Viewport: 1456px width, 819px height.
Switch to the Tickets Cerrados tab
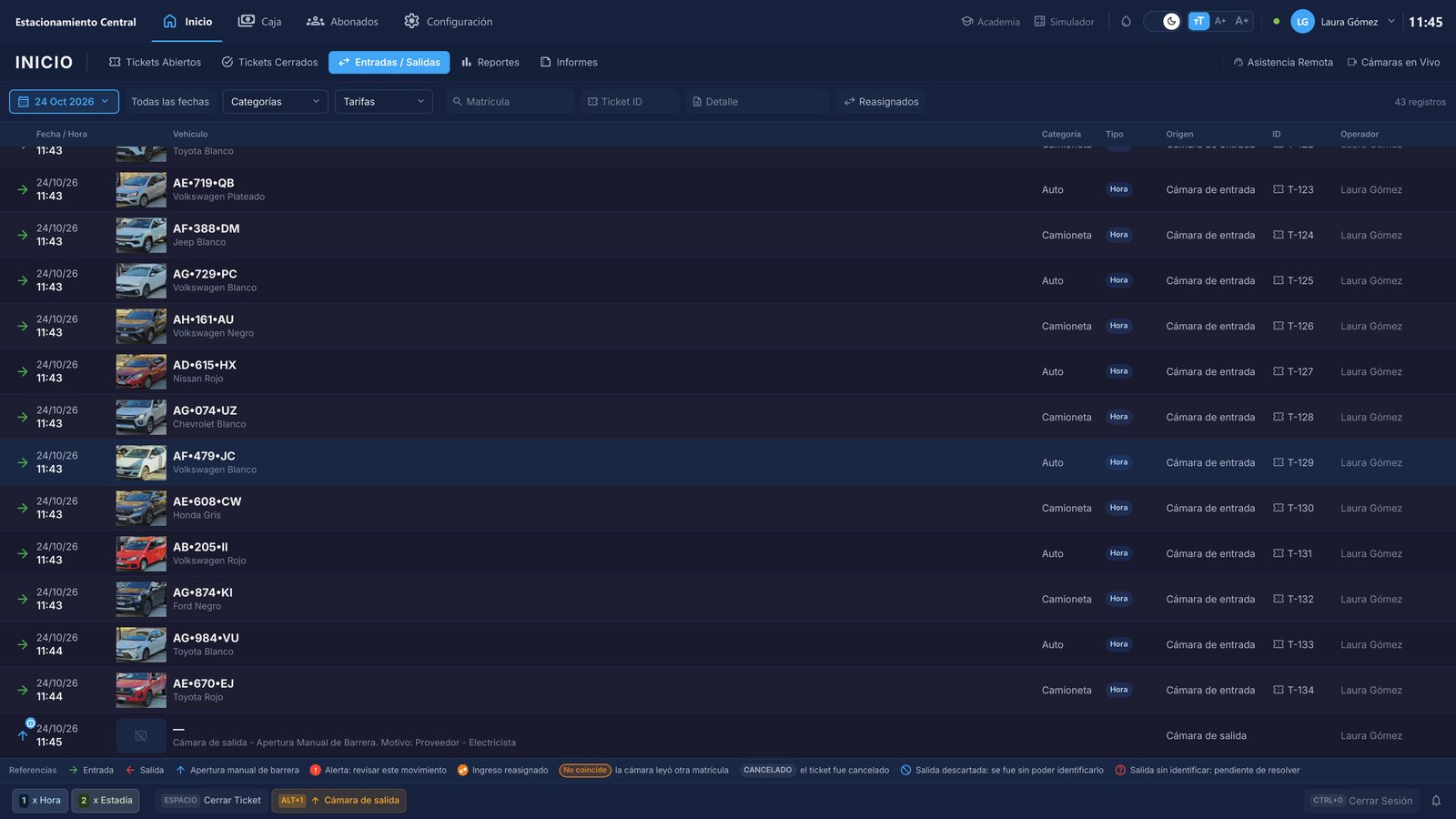[x=269, y=62]
